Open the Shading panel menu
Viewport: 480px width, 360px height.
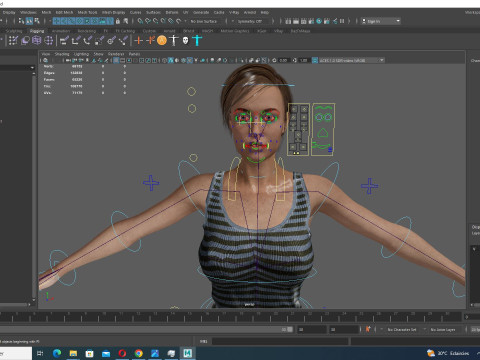(62, 54)
